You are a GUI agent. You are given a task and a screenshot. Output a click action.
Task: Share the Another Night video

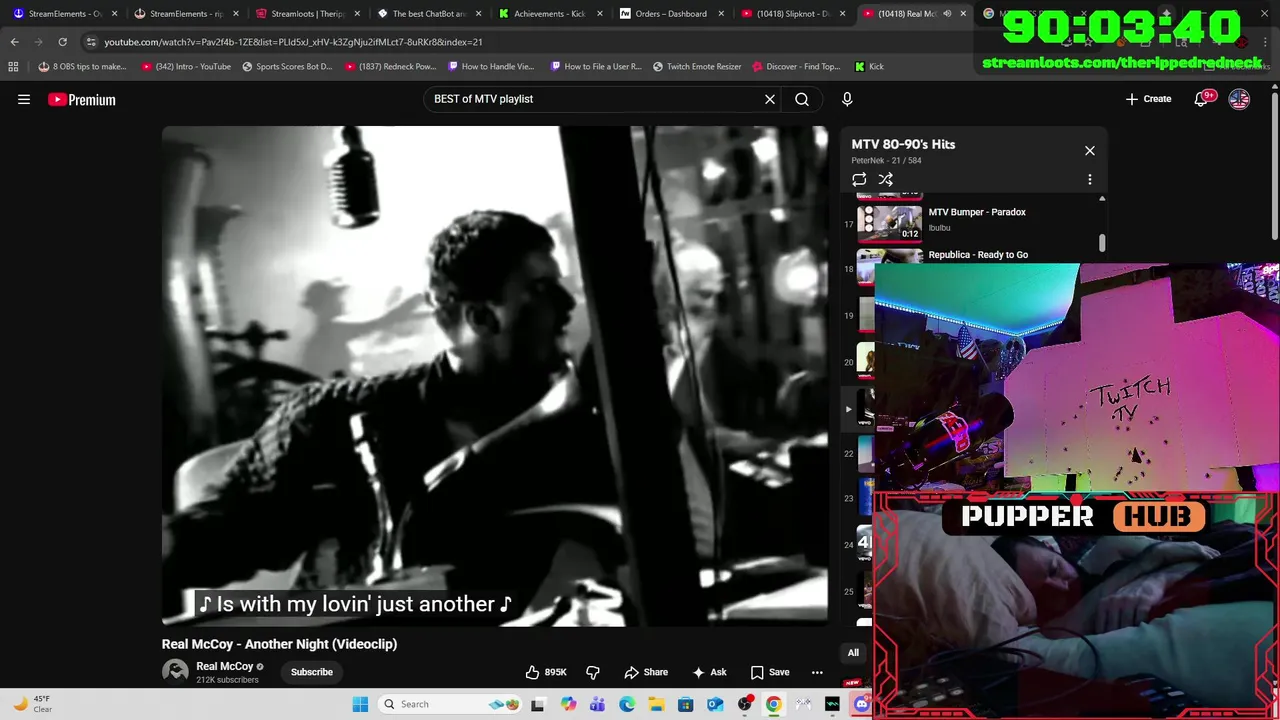click(x=646, y=672)
